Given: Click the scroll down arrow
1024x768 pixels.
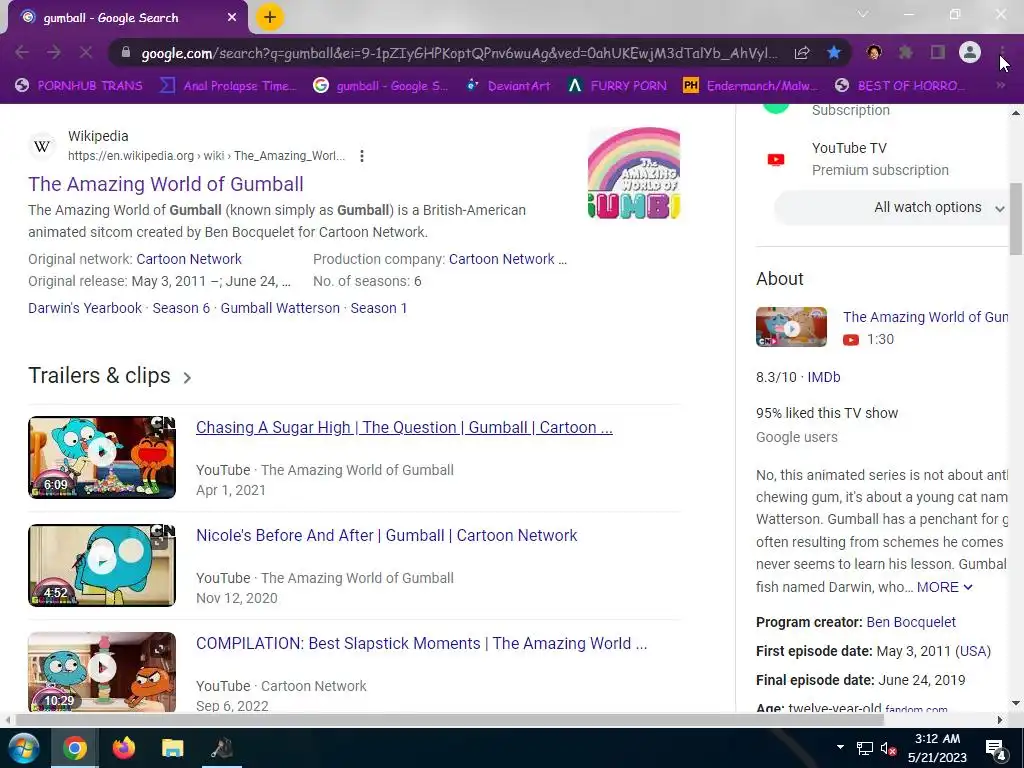Looking at the screenshot, I should tap(1016, 703).
